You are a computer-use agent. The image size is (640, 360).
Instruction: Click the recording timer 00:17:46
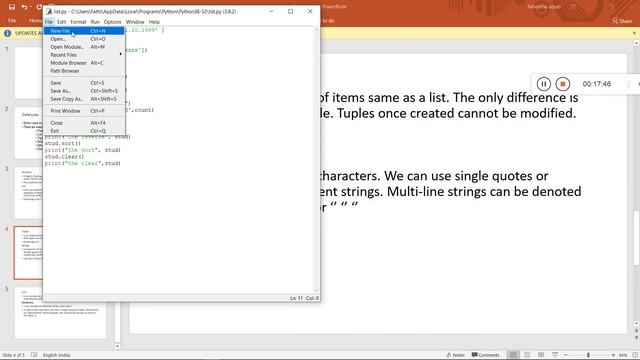(x=597, y=84)
